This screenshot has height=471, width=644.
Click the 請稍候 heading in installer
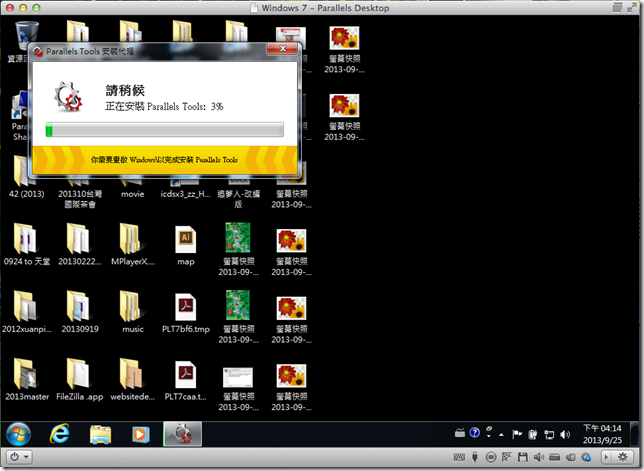pyautogui.click(x=125, y=90)
